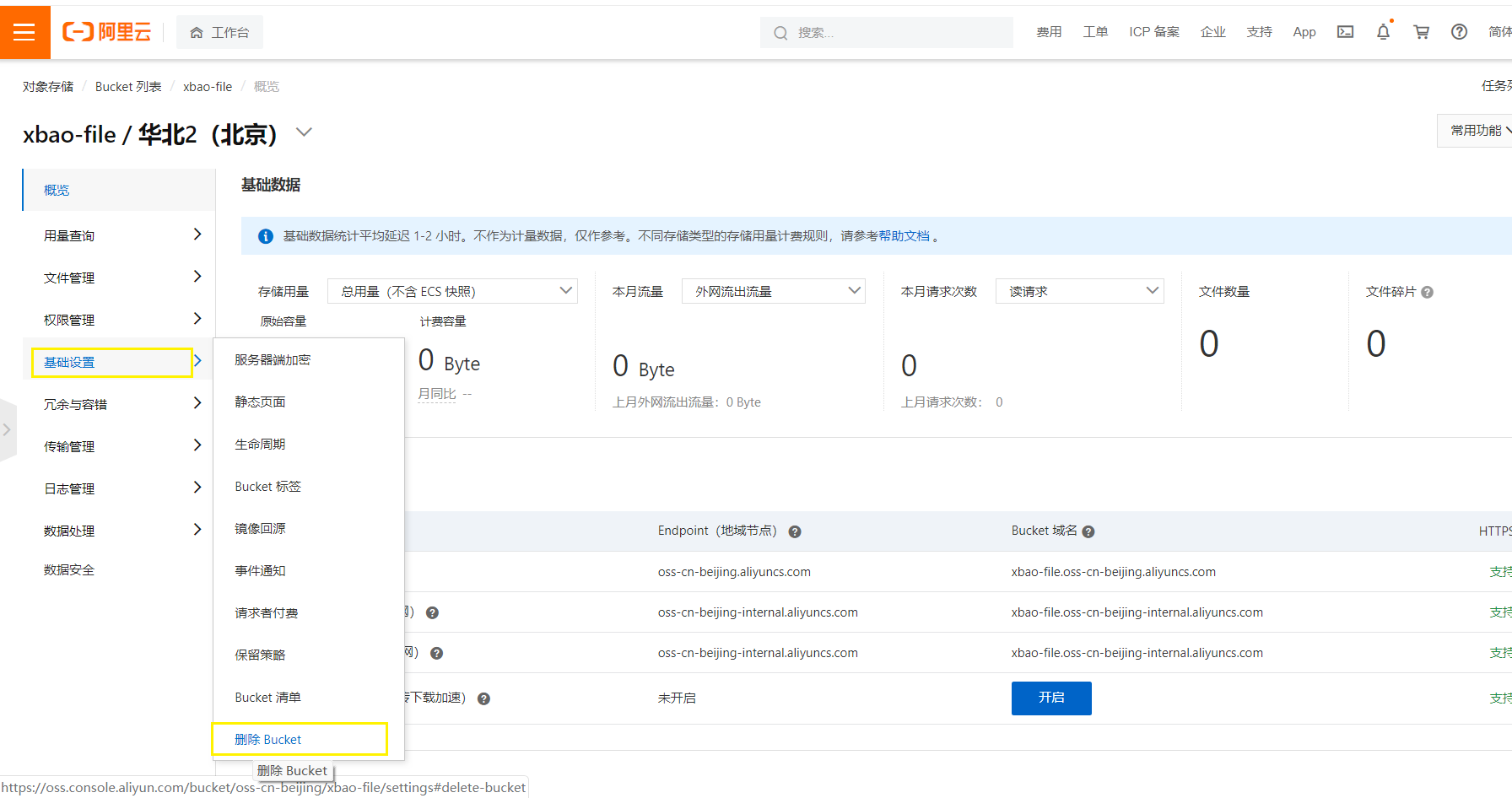This screenshot has height=798, width=1512.
Task: Expand the 数据处理 sidebar item
Action: 119,531
